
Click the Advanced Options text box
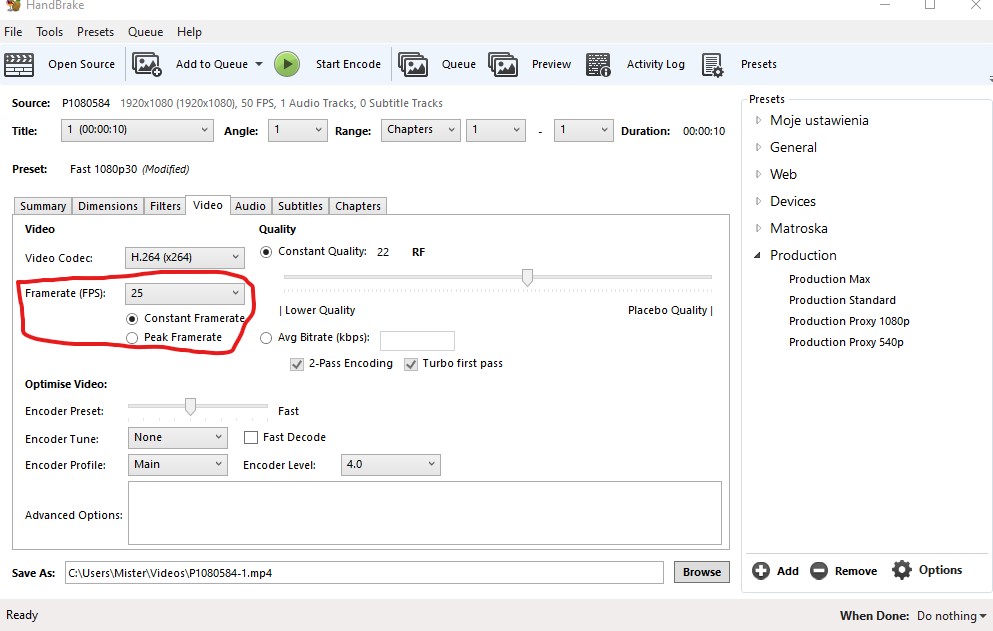pos(424,513)
